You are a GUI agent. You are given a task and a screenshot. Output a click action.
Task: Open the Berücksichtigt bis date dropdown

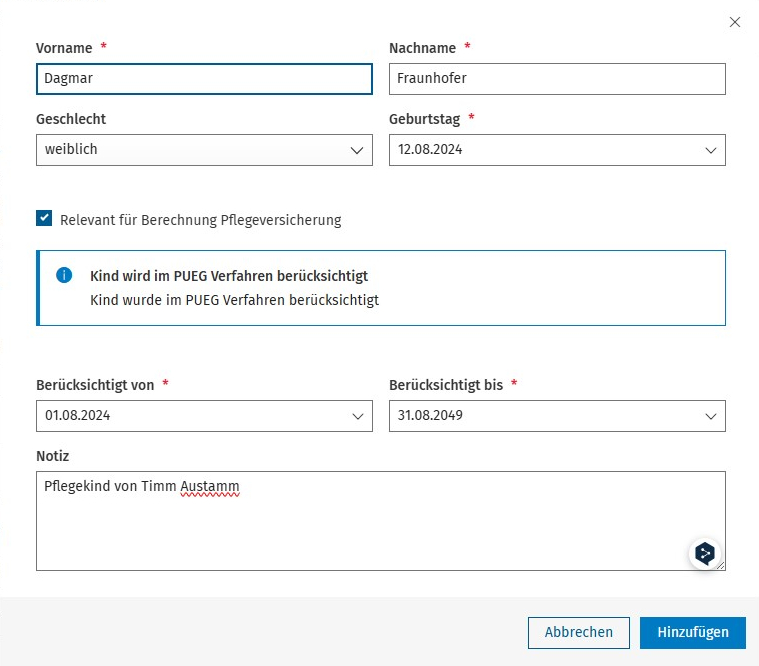coord(711,416)
